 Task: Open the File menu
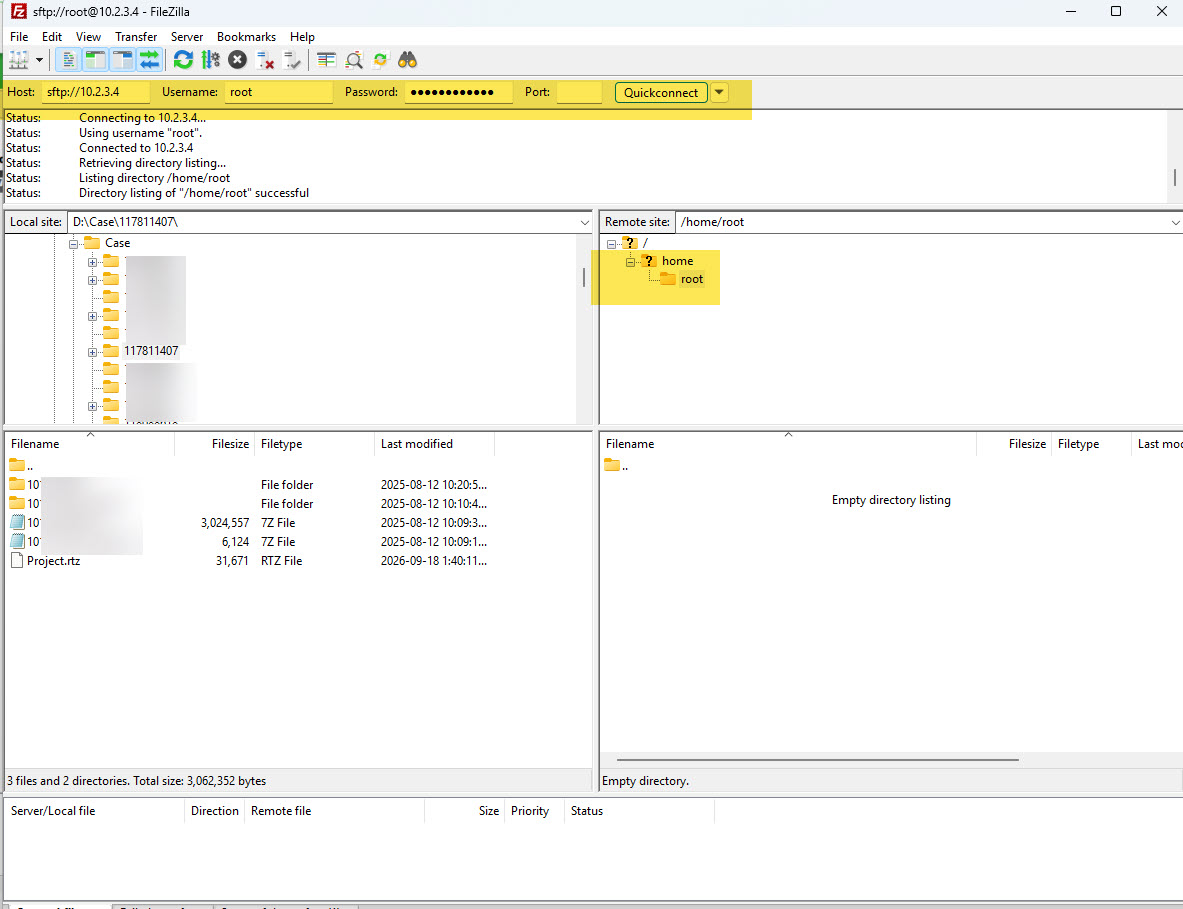19,37
